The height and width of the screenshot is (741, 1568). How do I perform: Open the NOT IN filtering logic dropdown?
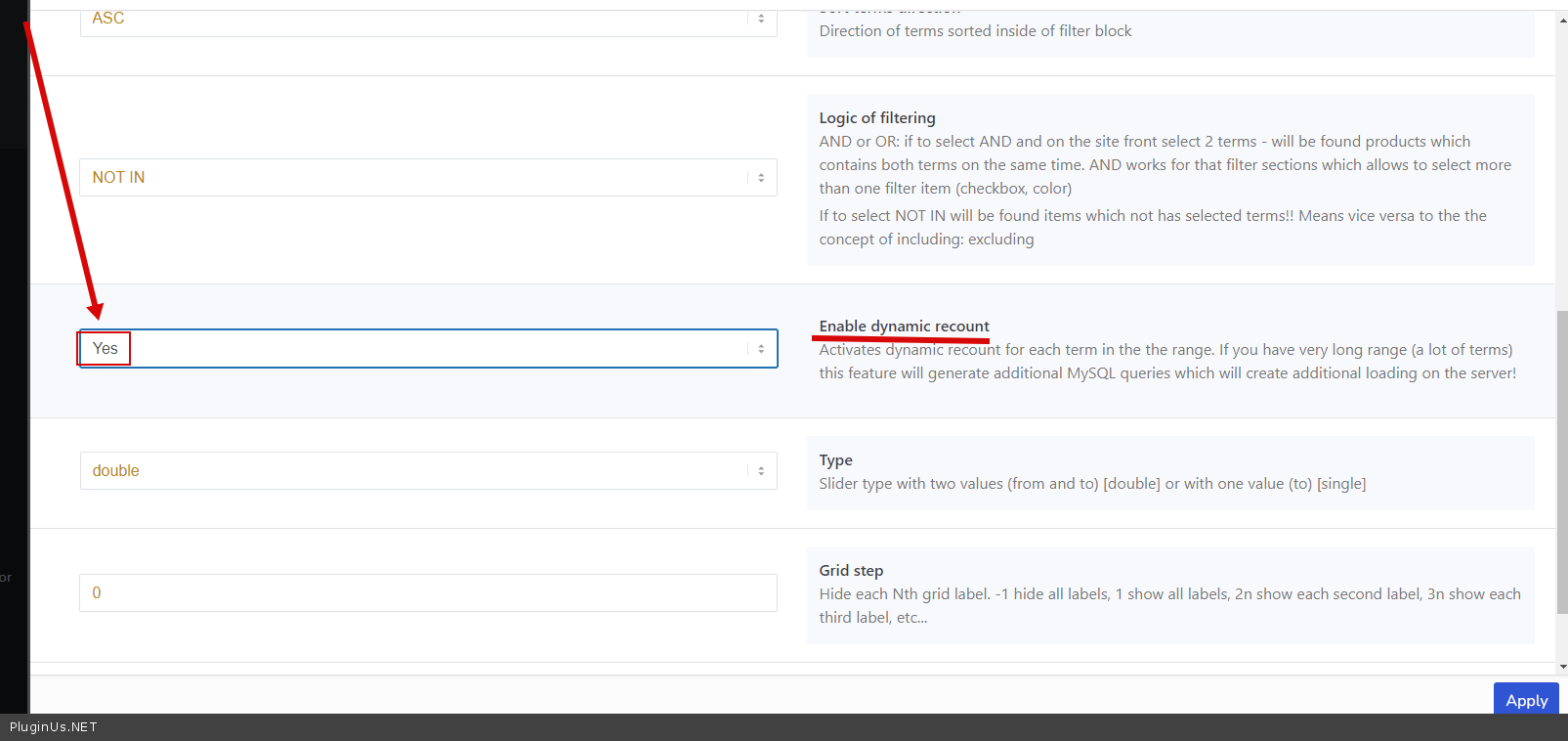(x=410, y=178)
